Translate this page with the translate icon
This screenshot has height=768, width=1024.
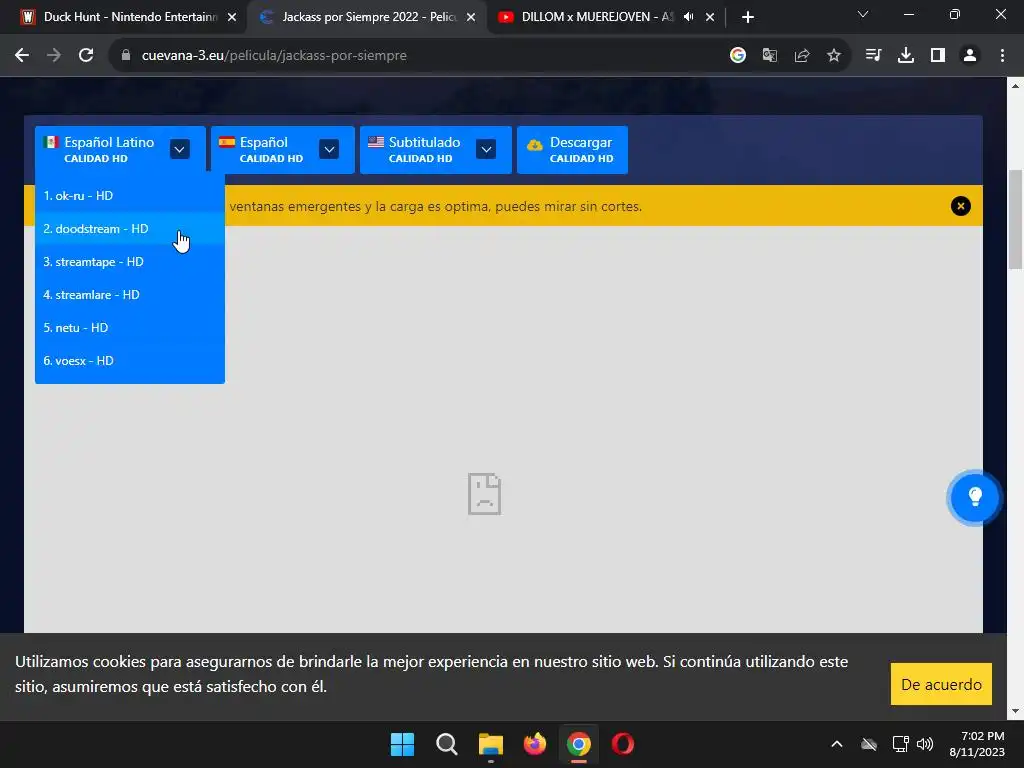coord(770,56)
